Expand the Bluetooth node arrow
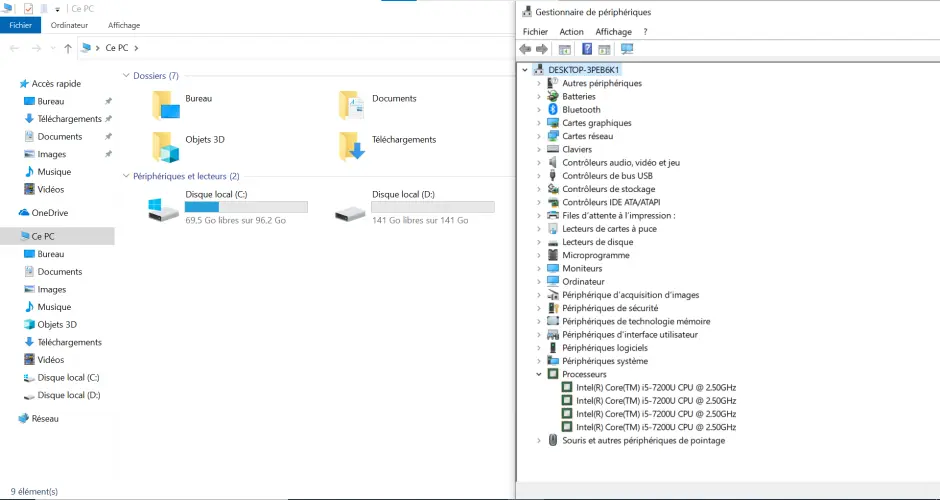This screenshot has height=500, width=940. (539, 110)
